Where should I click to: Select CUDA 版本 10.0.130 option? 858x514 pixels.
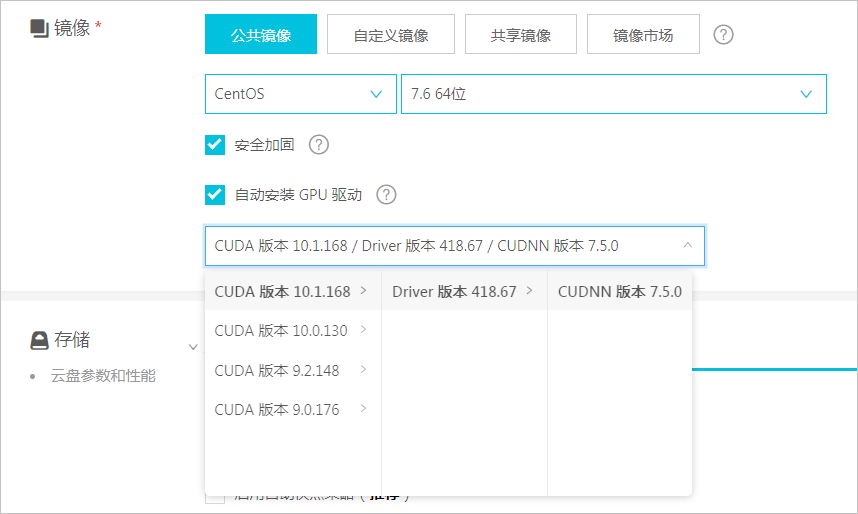293,331
